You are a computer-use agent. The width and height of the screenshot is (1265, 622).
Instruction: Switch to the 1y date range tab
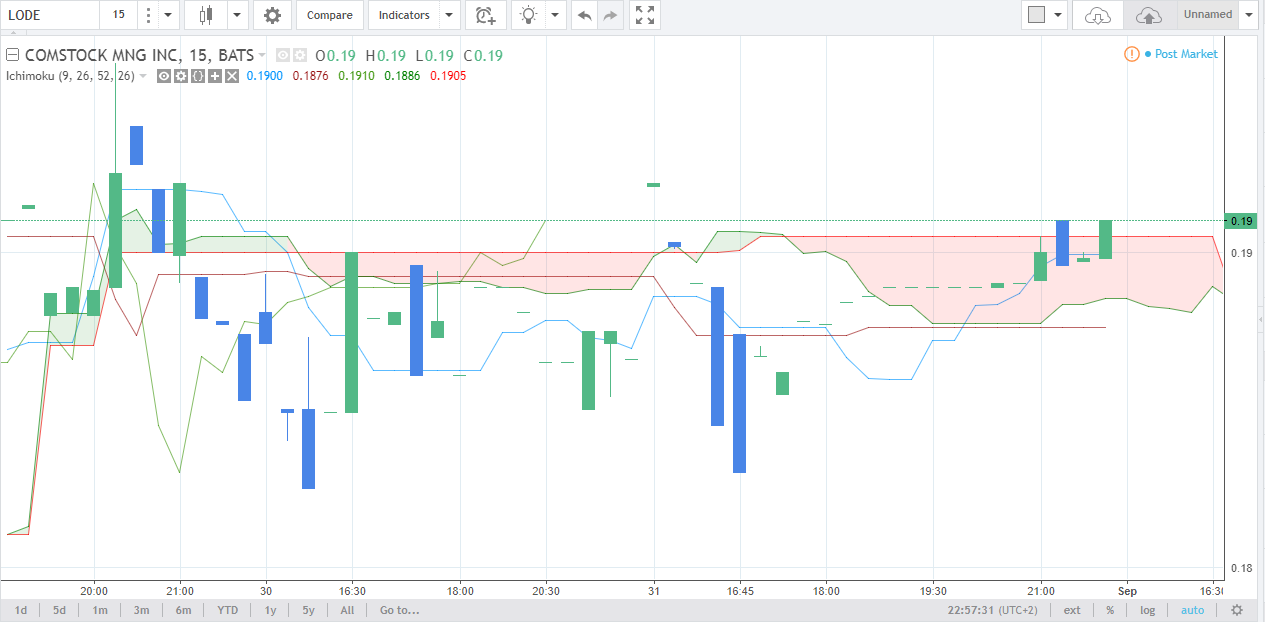click(x=269, y=610)
